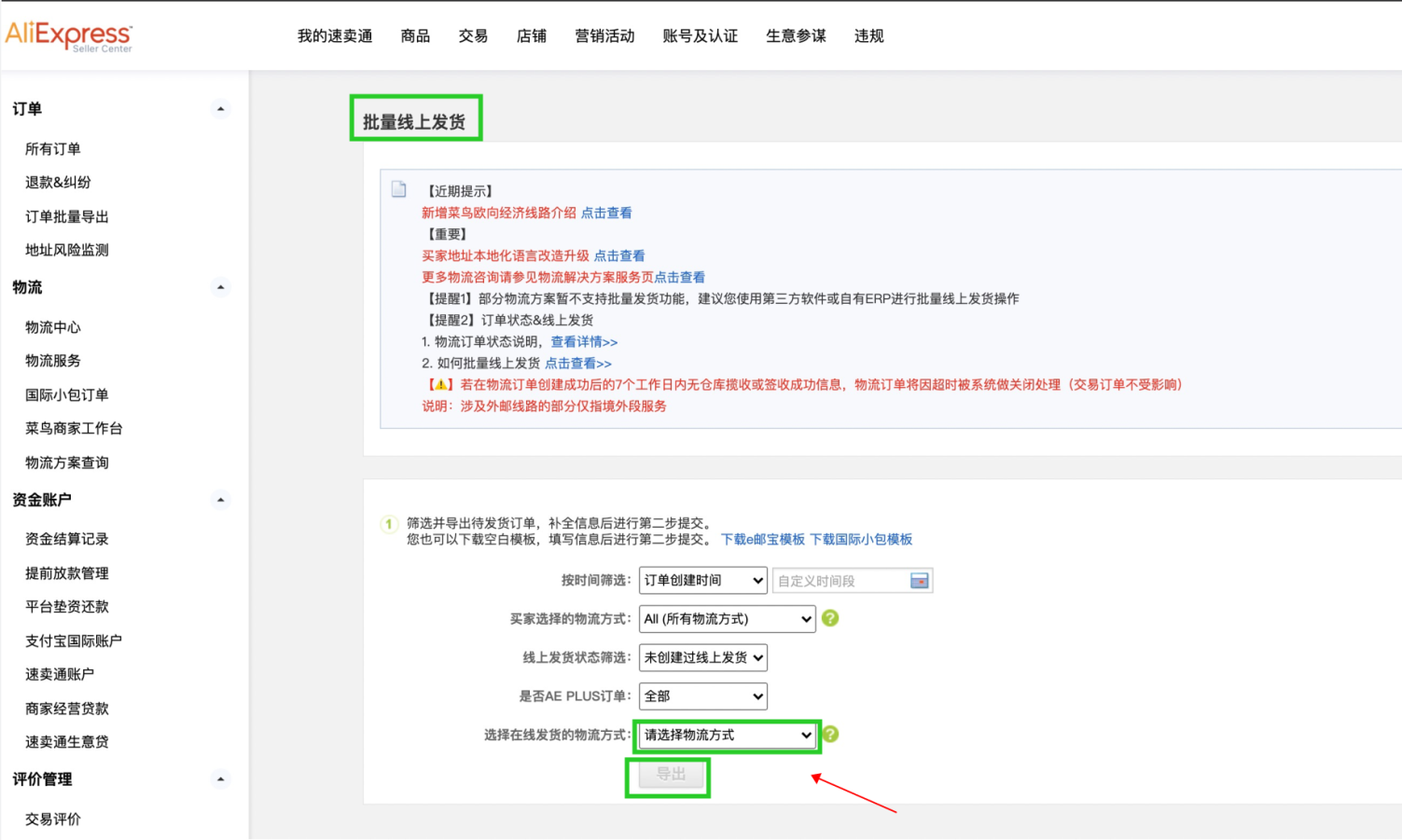
Task: Collapse the 评价管理 sidebar section
Action: click(220, 779)
